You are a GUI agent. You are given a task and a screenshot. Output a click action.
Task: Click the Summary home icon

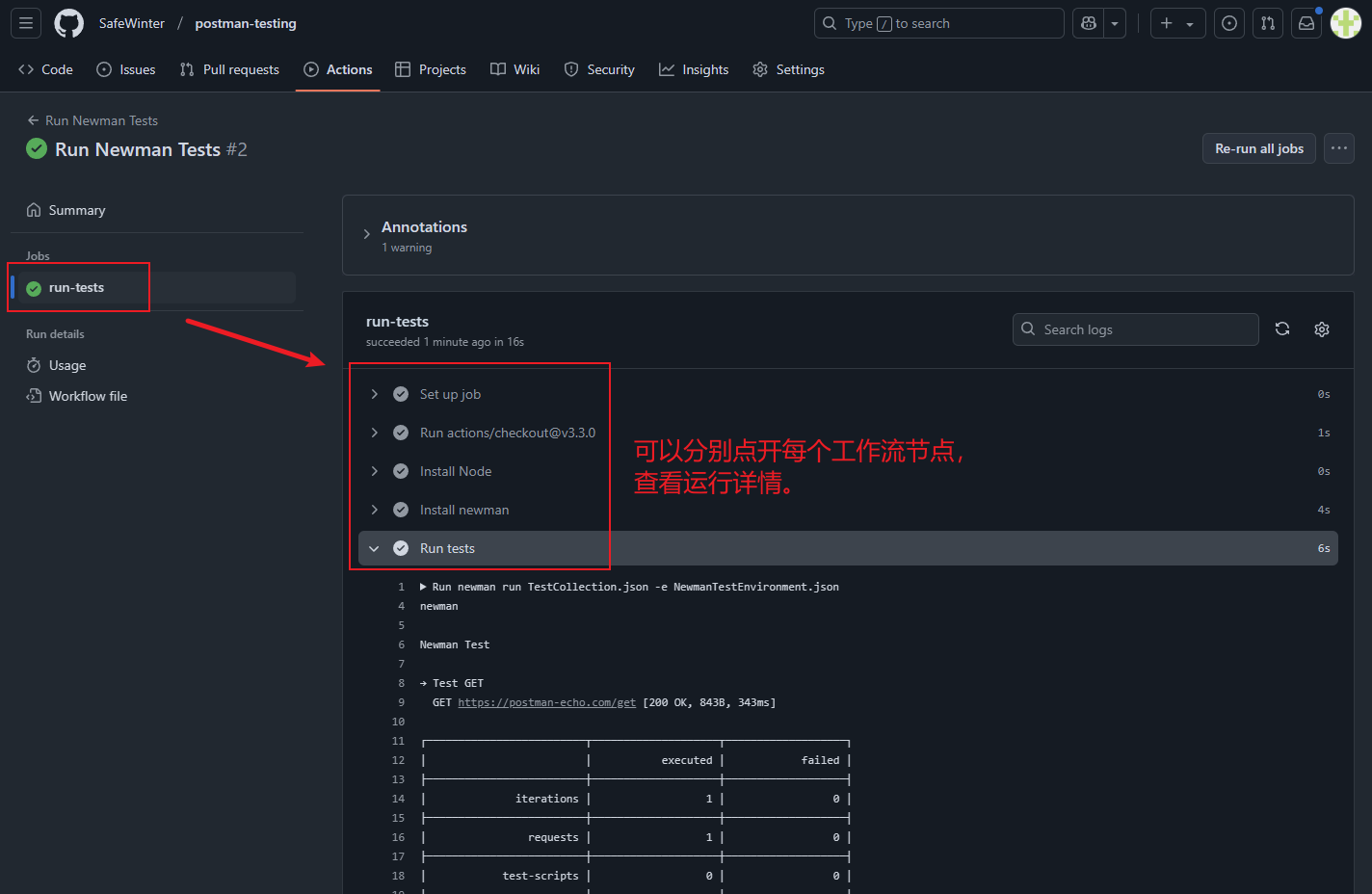[34, 210]
